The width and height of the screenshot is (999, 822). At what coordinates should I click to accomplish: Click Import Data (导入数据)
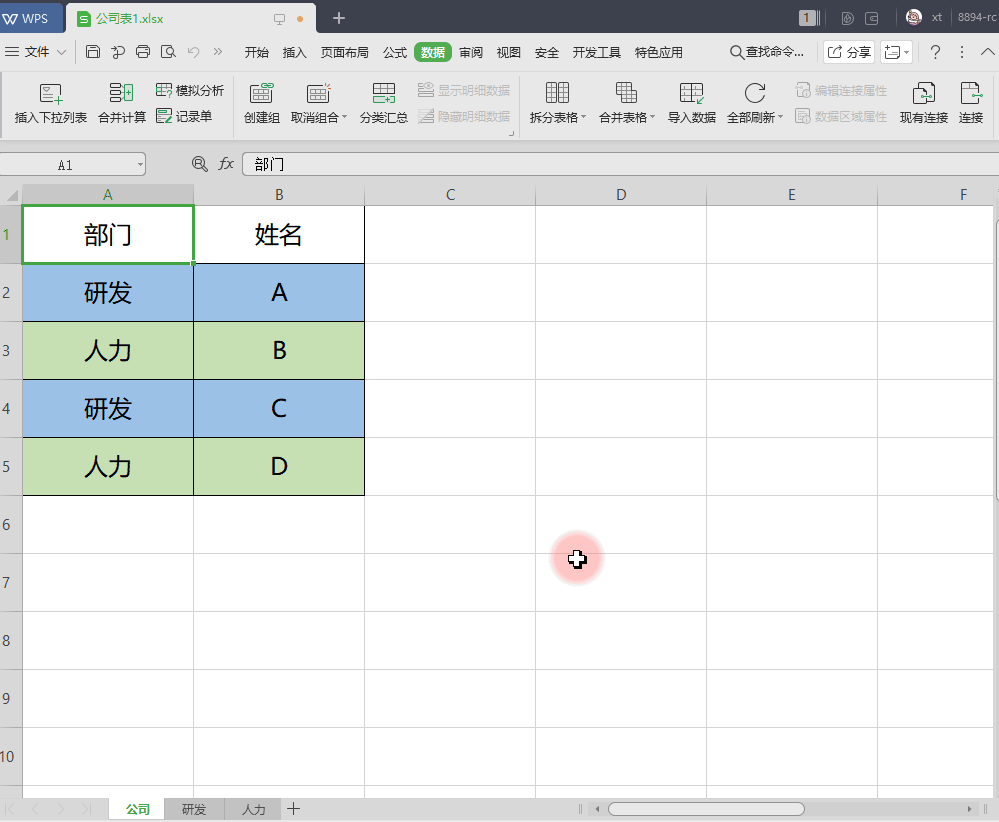click(691, 103)
